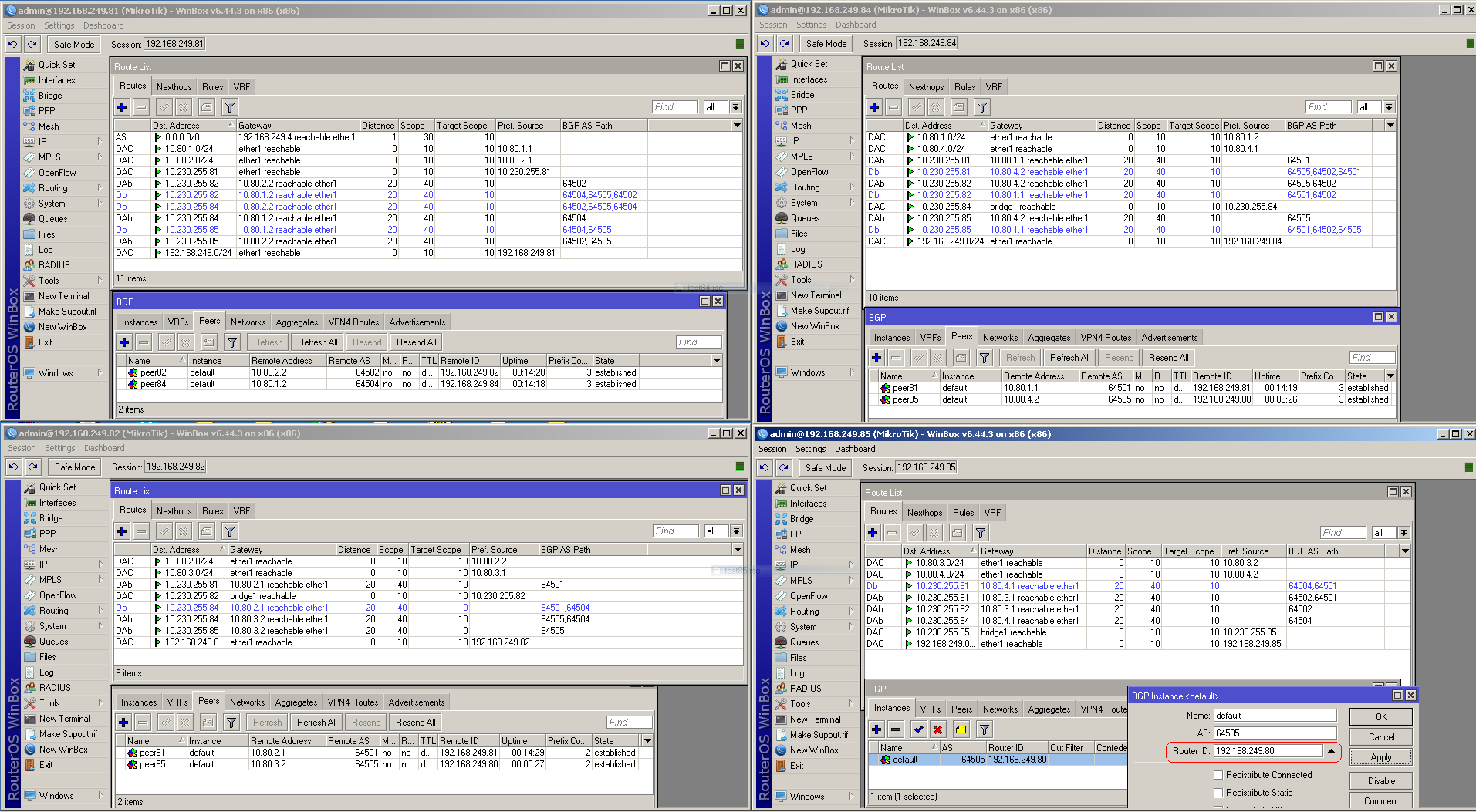Viewport: 1476px width, 812px height.
Task: Click red minus remove icon in BGP Instances toolbar
Action: pos(895,729)
